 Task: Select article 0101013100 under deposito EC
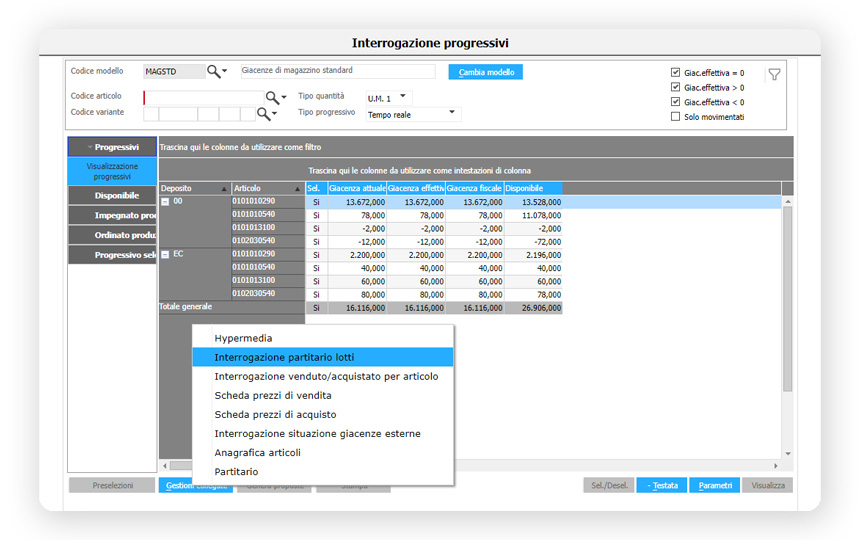[268, 281]
